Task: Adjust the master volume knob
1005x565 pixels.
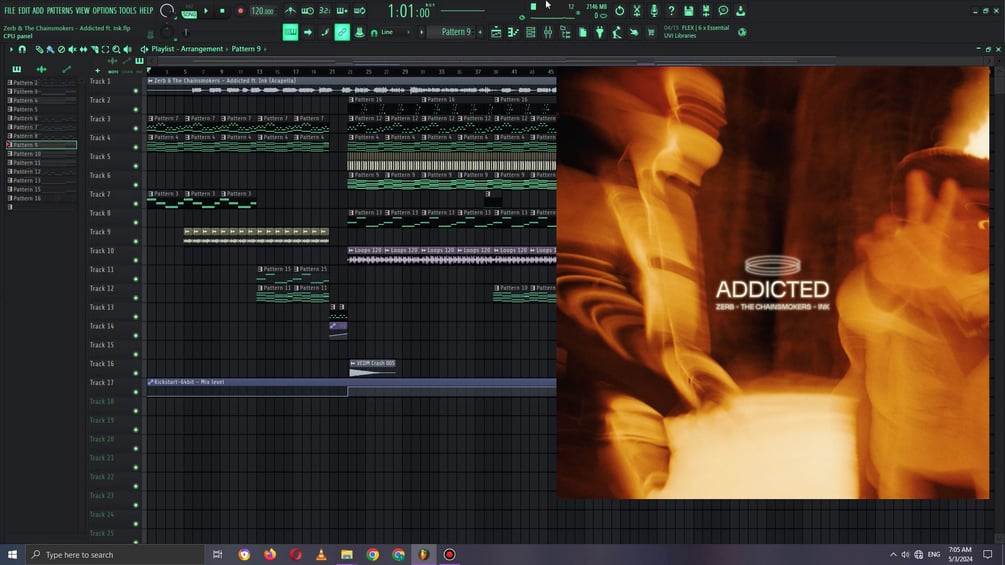Action: click(167, 11)
